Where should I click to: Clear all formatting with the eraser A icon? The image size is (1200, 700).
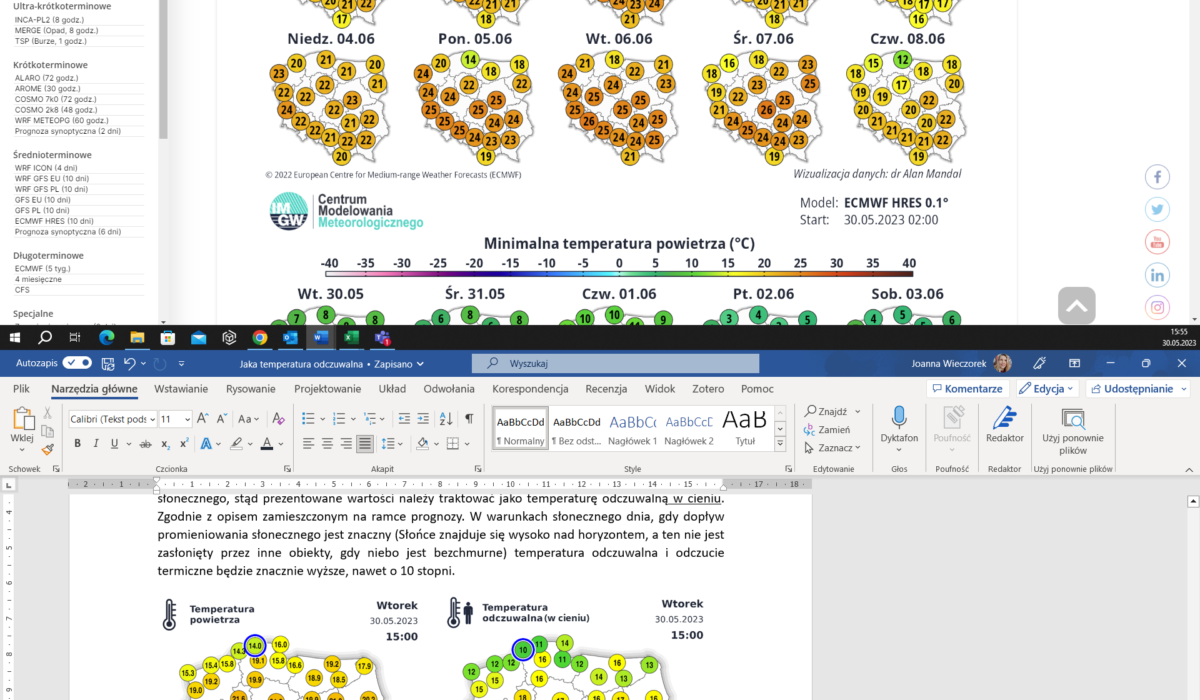[x=277, y=419]
